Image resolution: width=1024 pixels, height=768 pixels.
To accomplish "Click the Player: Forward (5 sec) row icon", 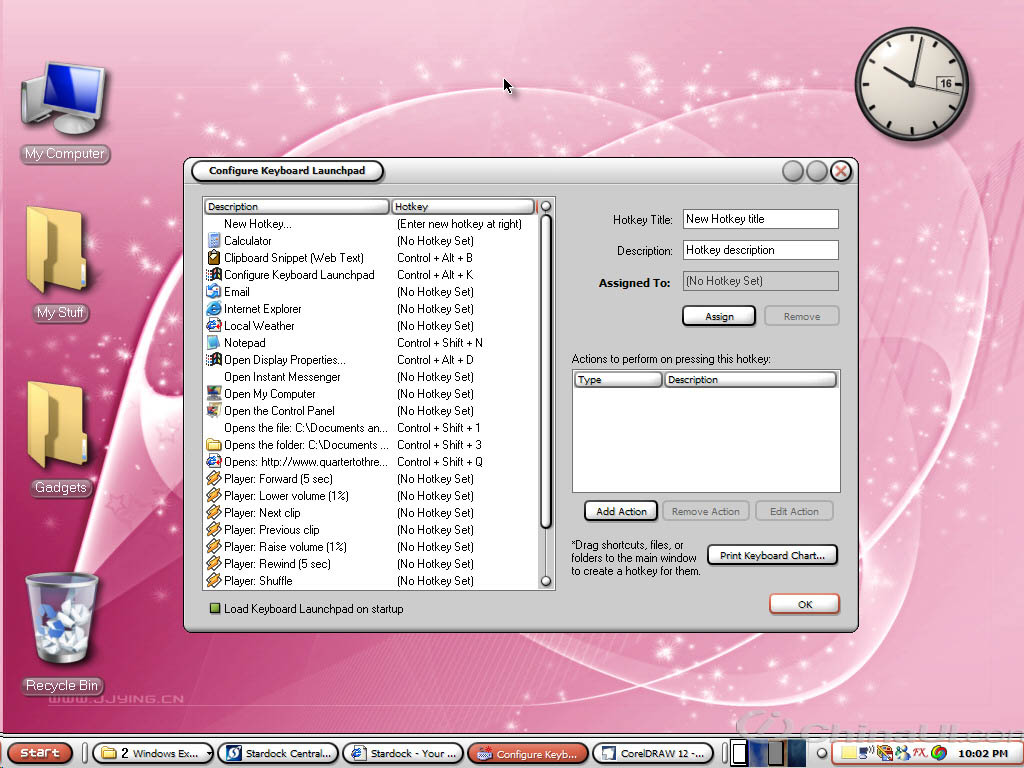I will [214, 479].
